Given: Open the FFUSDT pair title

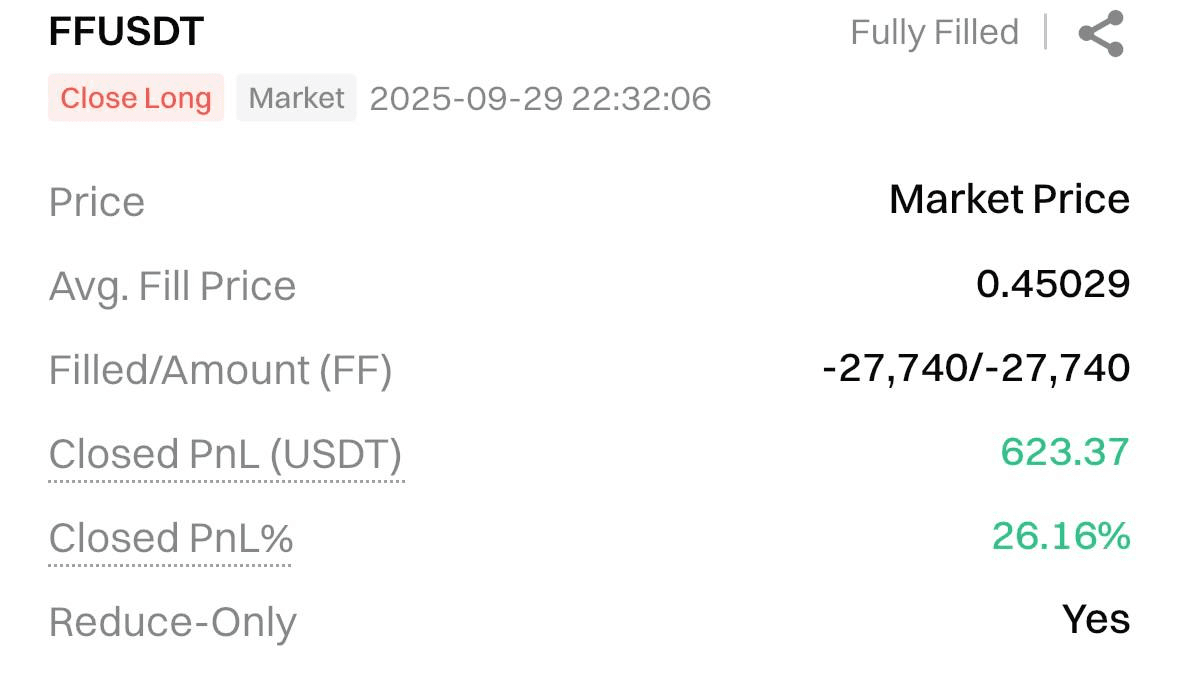Looking at the screenshot, I should pos(126,32).
